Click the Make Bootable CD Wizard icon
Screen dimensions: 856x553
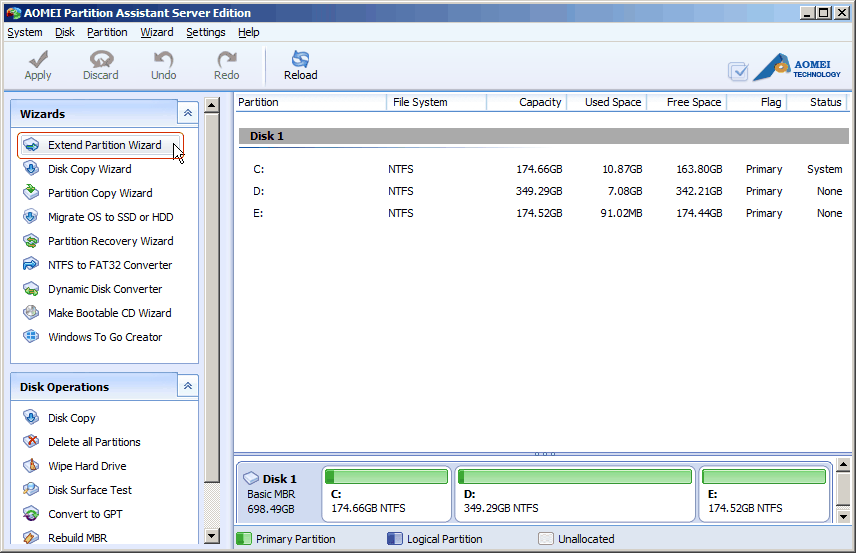pyautogui.click(x=31, y=312)
